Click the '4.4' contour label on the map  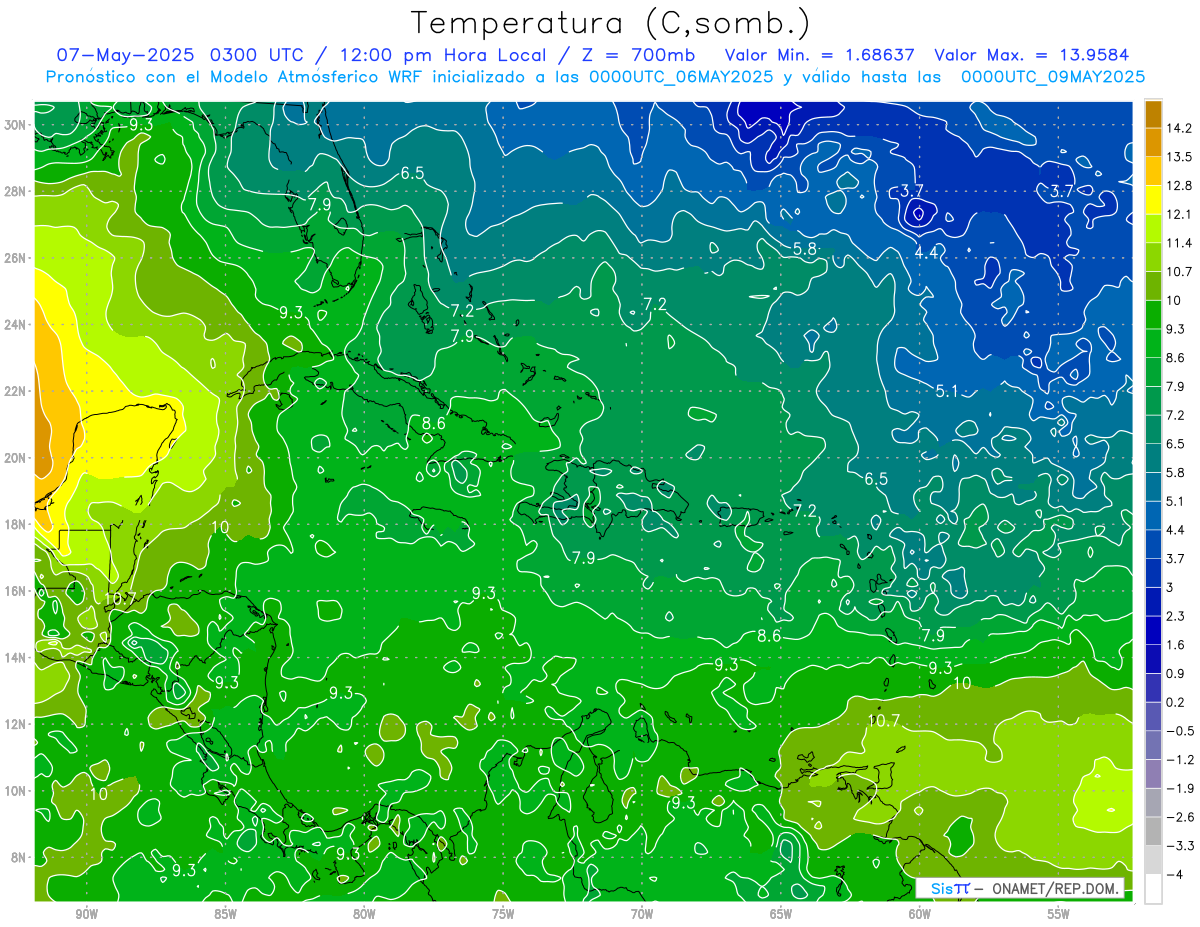point(927,253)
